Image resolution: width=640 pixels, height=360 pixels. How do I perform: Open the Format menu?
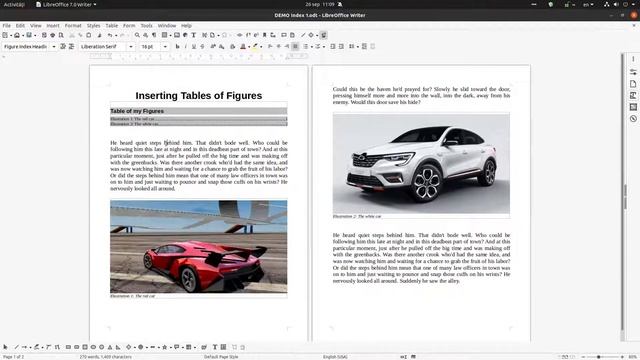pyautogui.click(x=73, y=25)
